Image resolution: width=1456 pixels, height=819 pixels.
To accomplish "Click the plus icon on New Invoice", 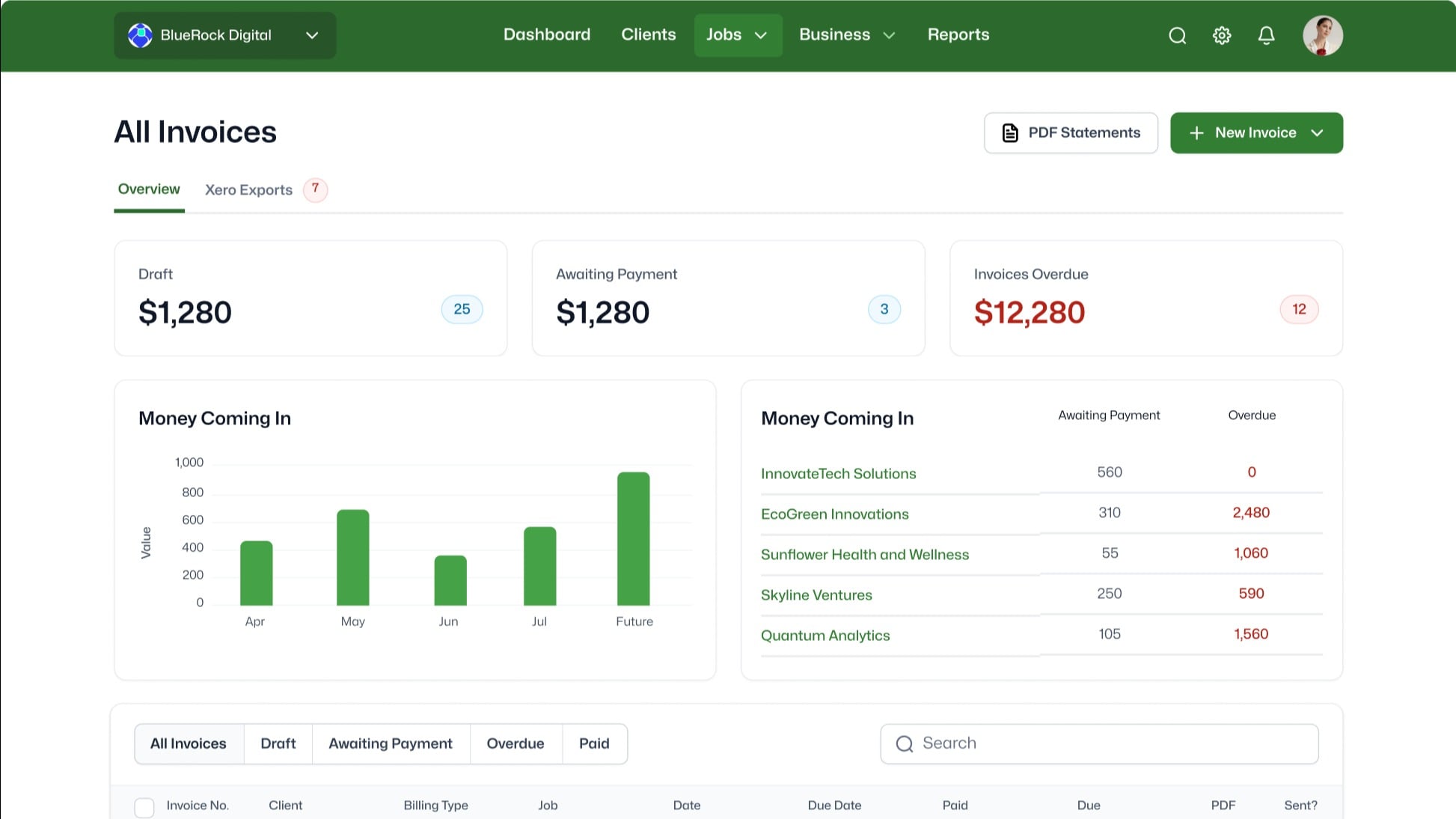I will click(1196, 133).
